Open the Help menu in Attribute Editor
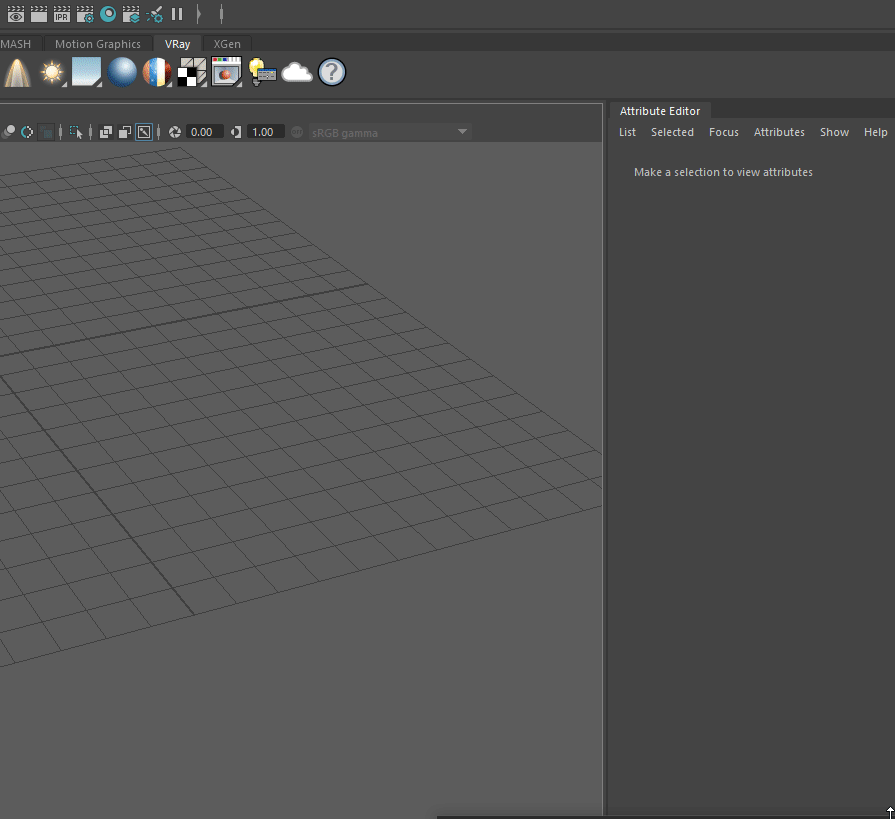 [876, 132]
